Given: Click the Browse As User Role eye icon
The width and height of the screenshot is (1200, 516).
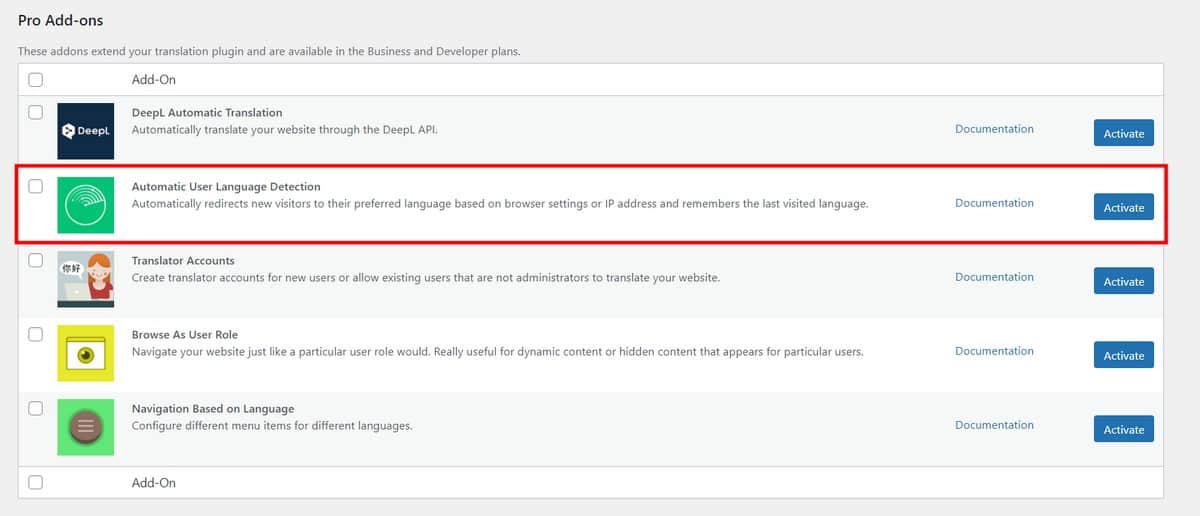Looking at the screenshot, I should (x=85, y=353).
